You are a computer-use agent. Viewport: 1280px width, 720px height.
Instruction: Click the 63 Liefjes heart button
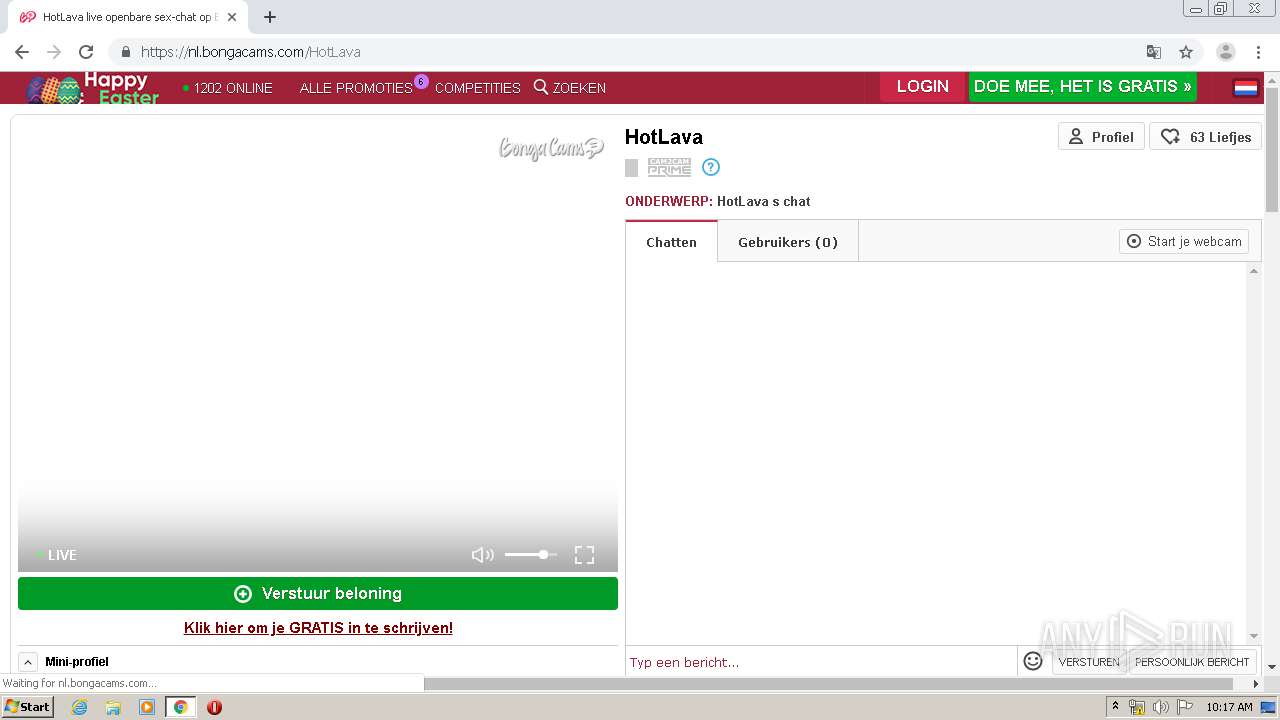coord(1205,137)
